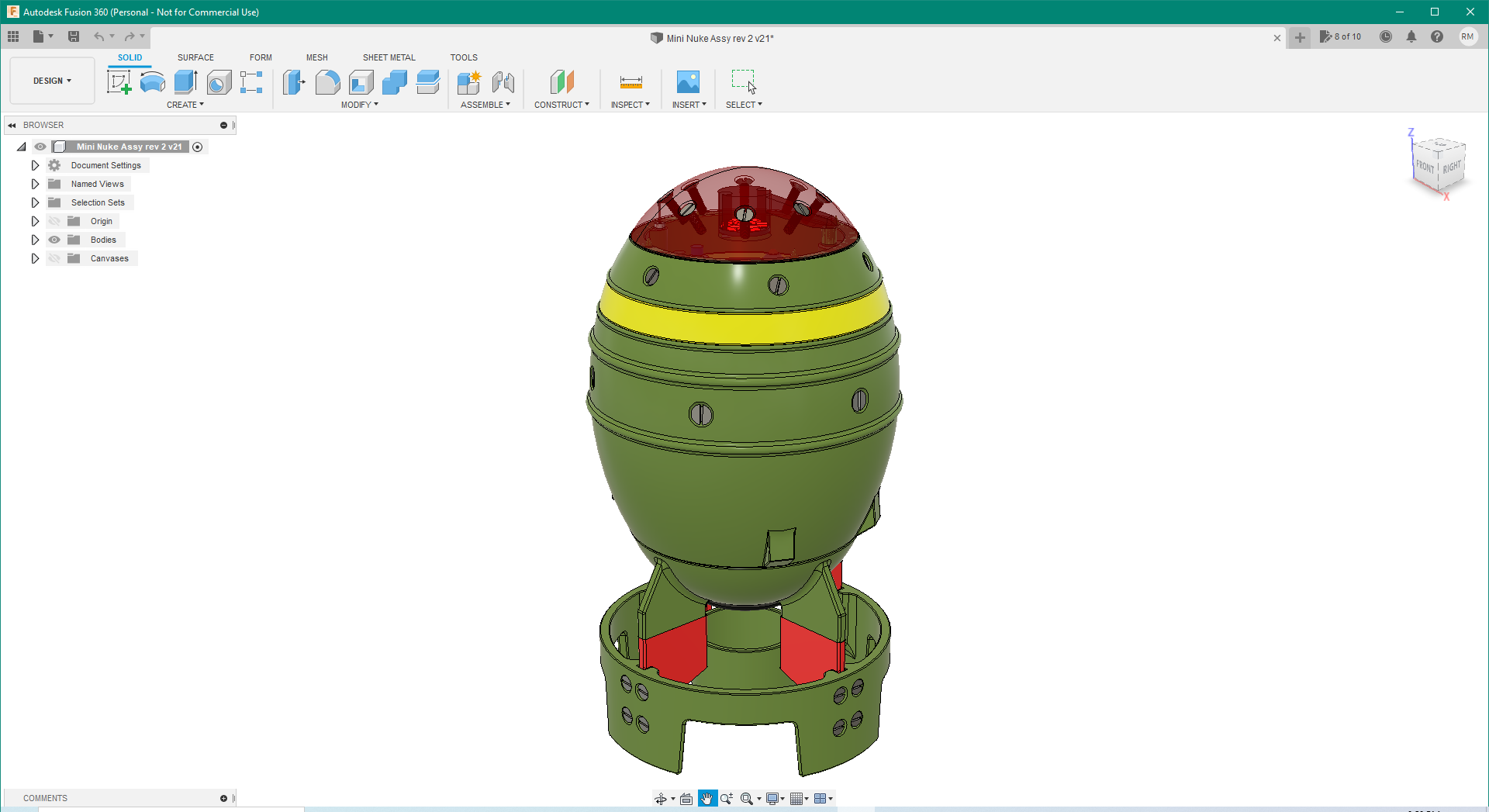Open the Select dropdown menu
Viewport: 1489px width, 812px height.
pyautogui.click(x=744, y=105)
